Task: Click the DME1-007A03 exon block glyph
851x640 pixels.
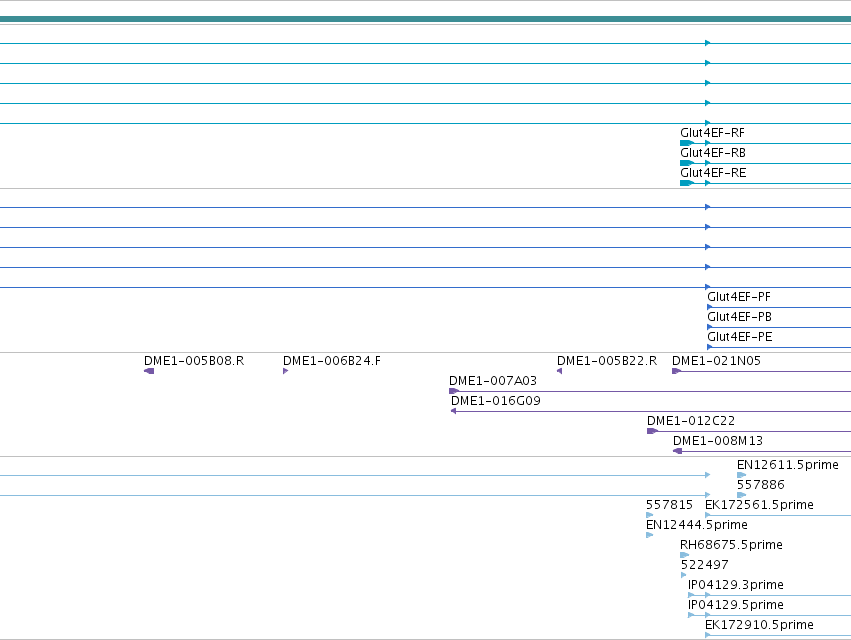Action: tap(454, 391)
